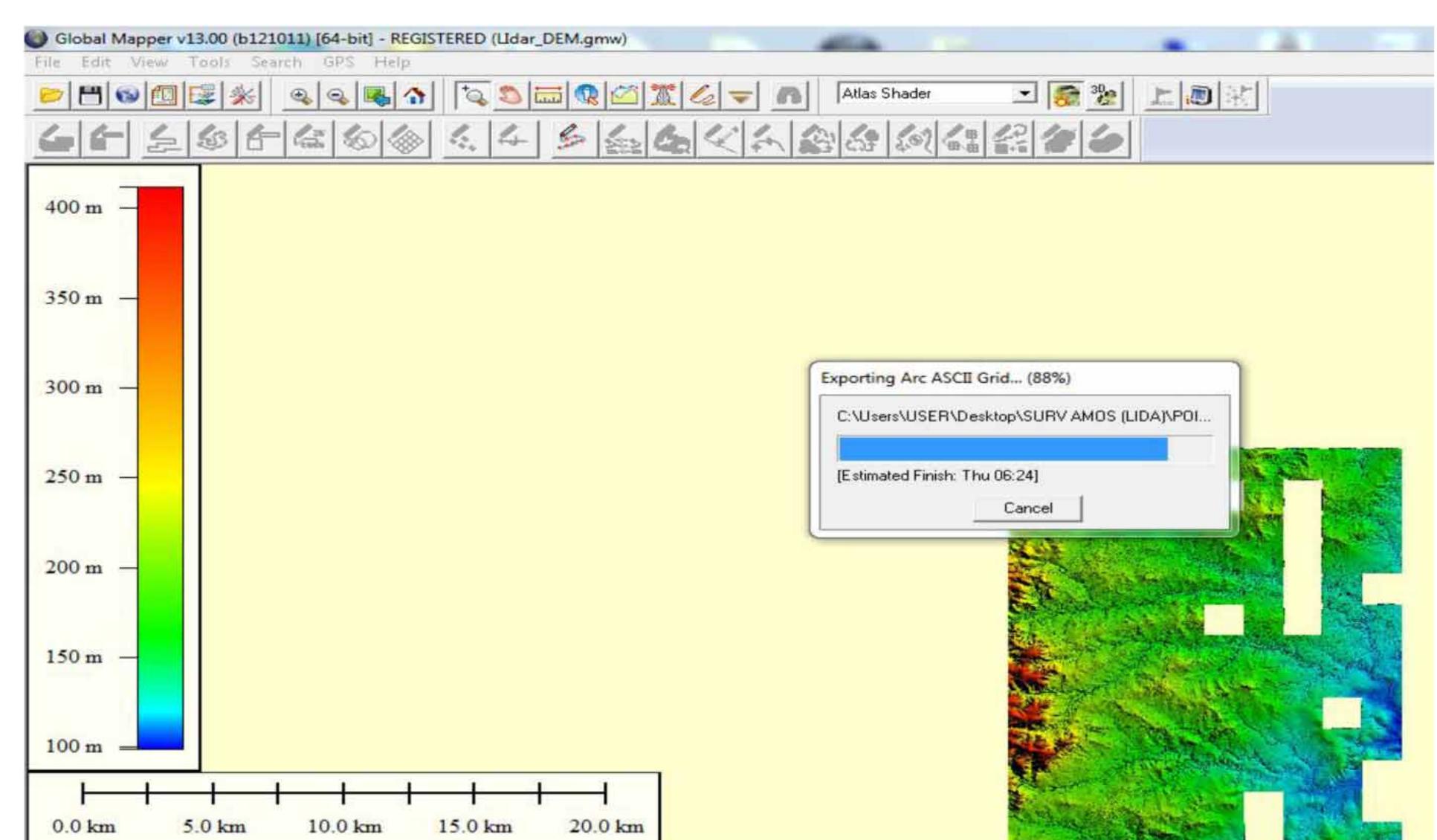This screenshot has height=840, width=1437.
Task: Open the Edit menu
Action: (x=96, y=62)
